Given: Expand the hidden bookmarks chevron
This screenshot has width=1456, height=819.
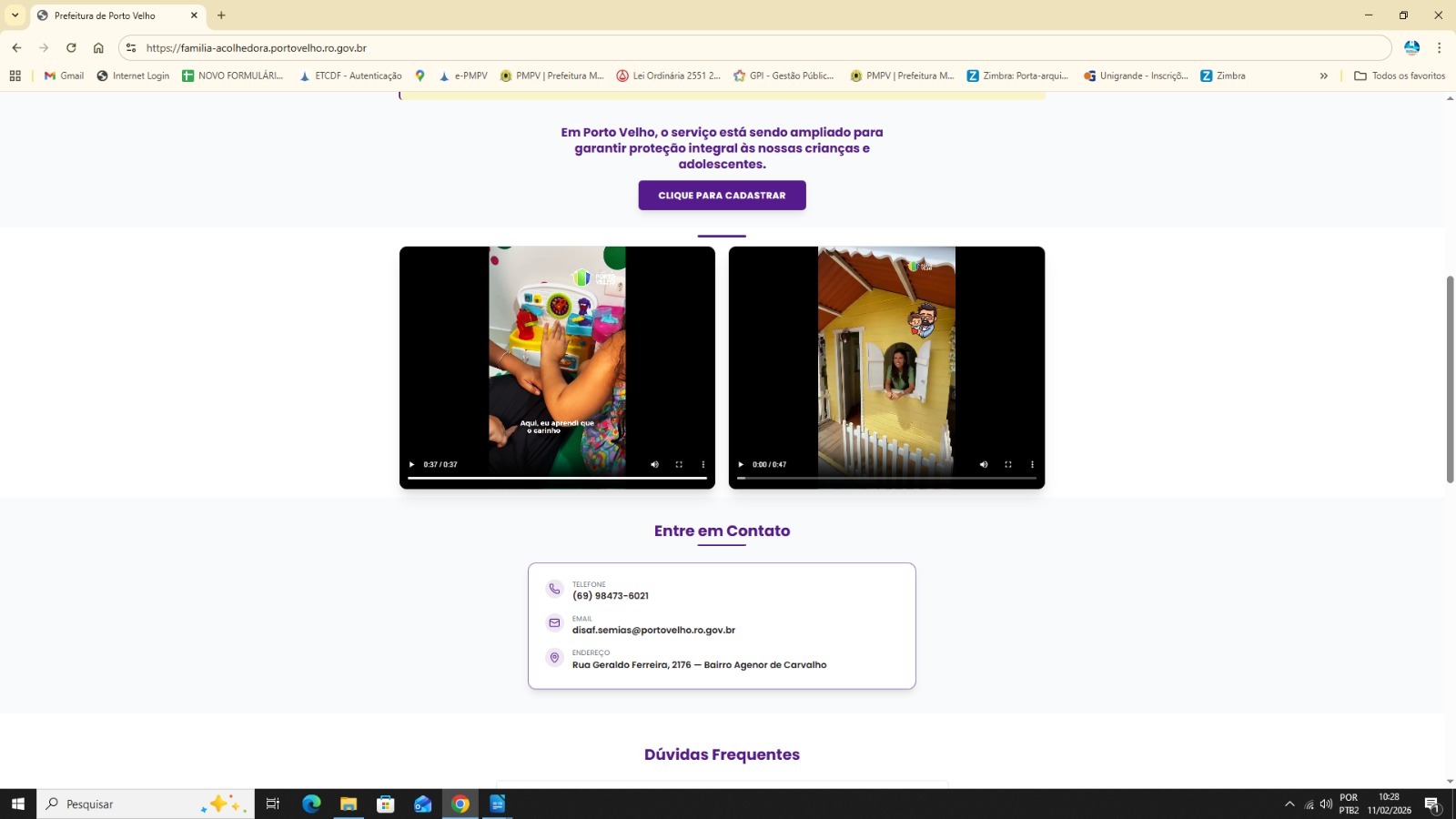Looking at the screenshot, I should click(1323, 76).
